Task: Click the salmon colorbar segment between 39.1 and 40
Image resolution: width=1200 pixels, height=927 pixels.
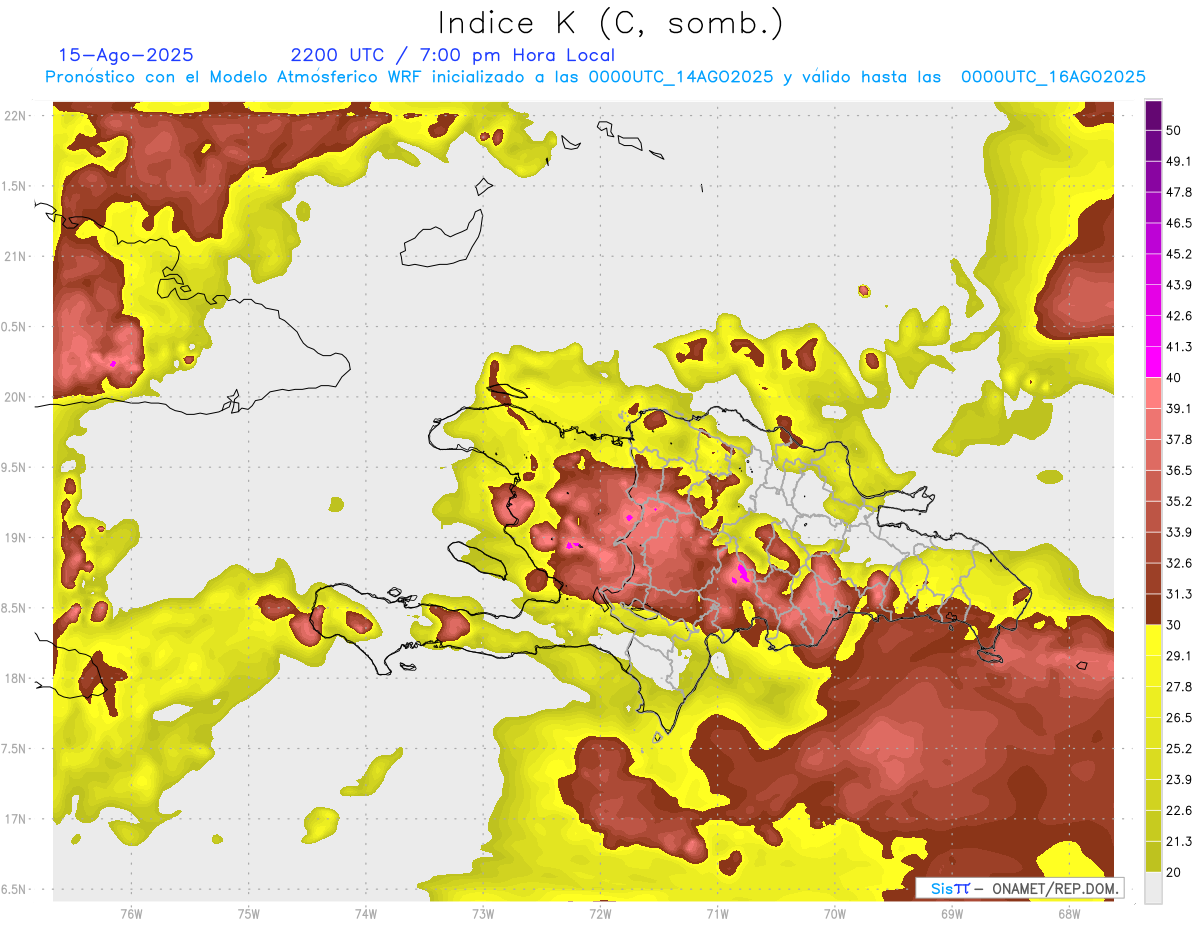Action: pyautogui.click(x=1153, y=393)
